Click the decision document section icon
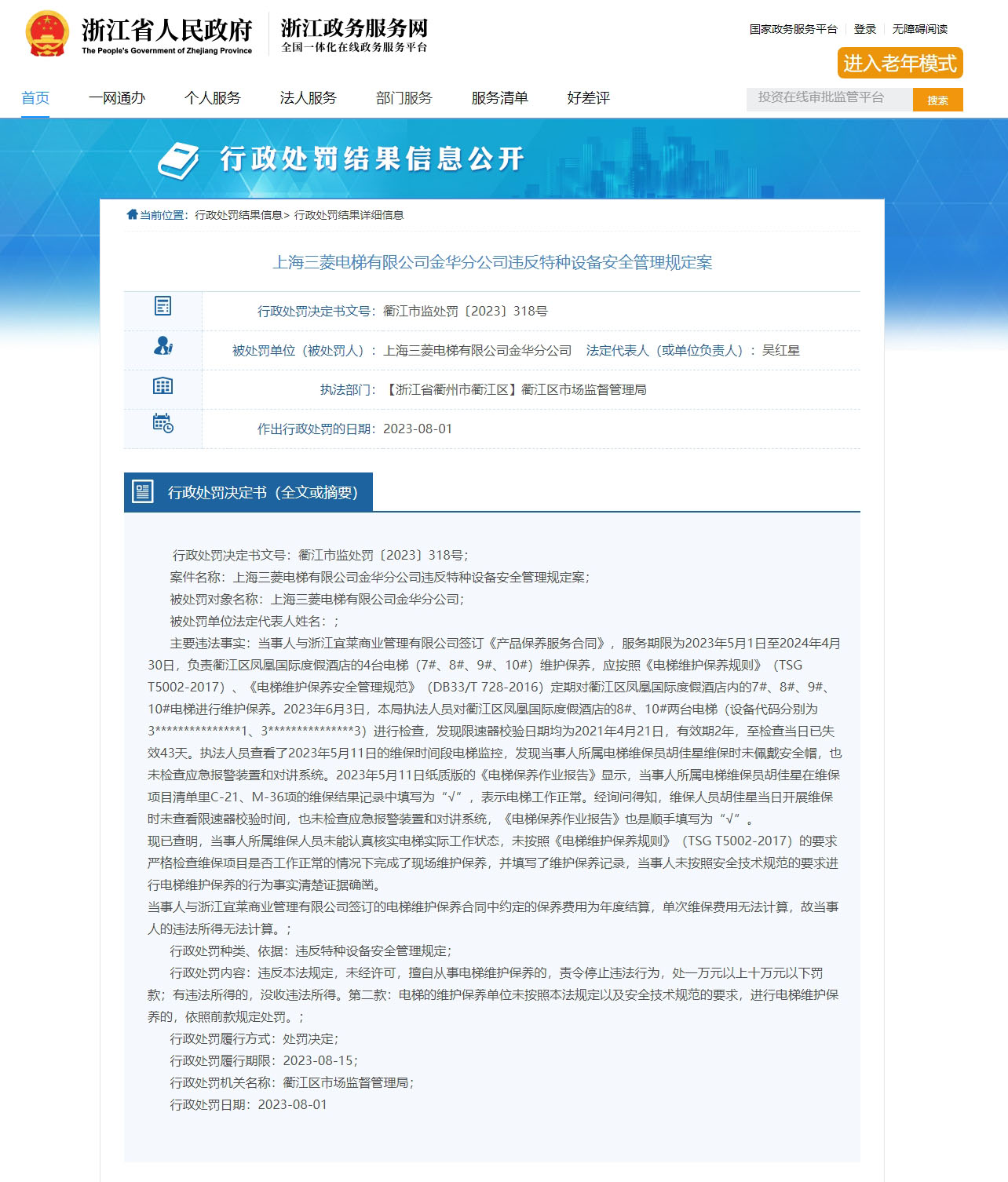The width and height of the screenshot is (1008, 1182). tap(143, 492)
